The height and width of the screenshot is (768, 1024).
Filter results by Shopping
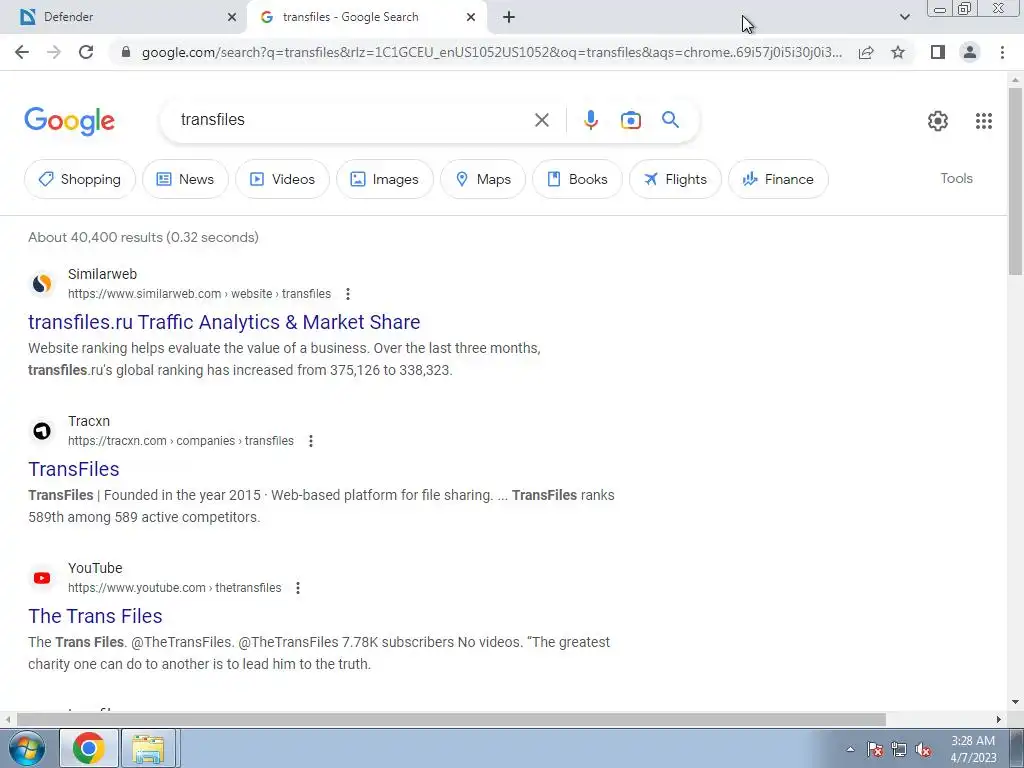80,179
